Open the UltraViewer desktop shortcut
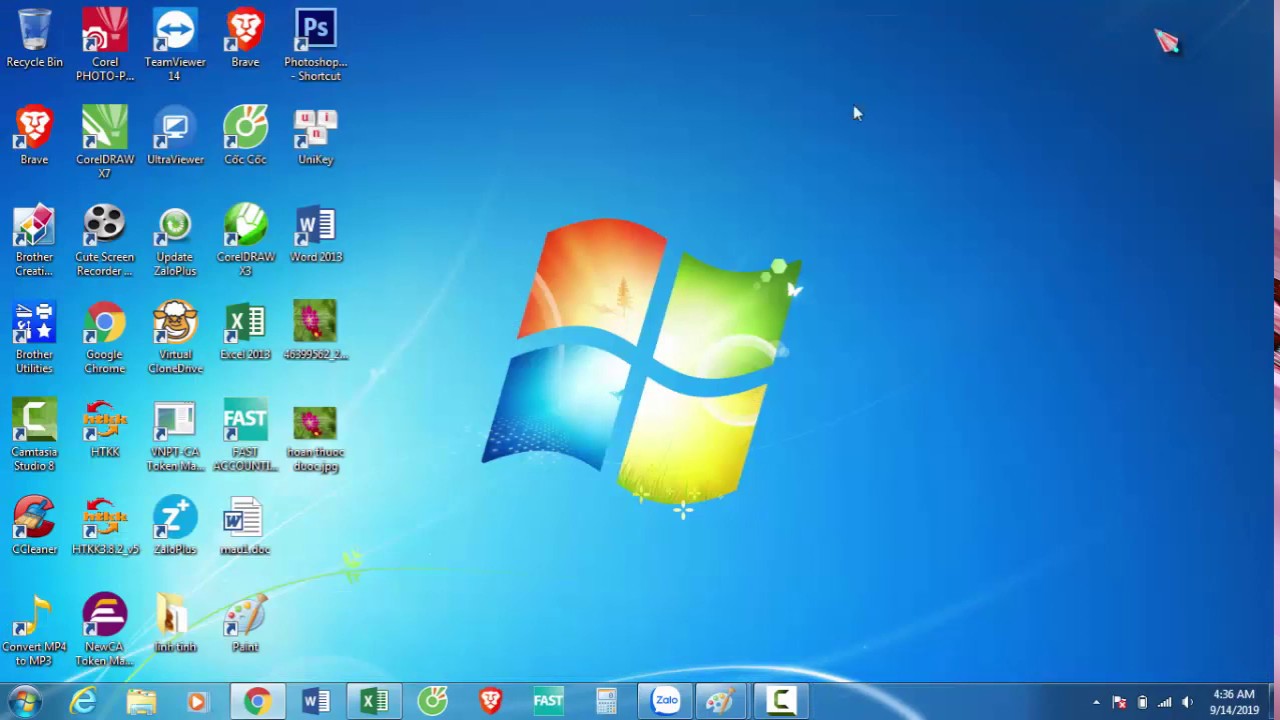This screenshot has height=720, width=1280. (175, 136)
